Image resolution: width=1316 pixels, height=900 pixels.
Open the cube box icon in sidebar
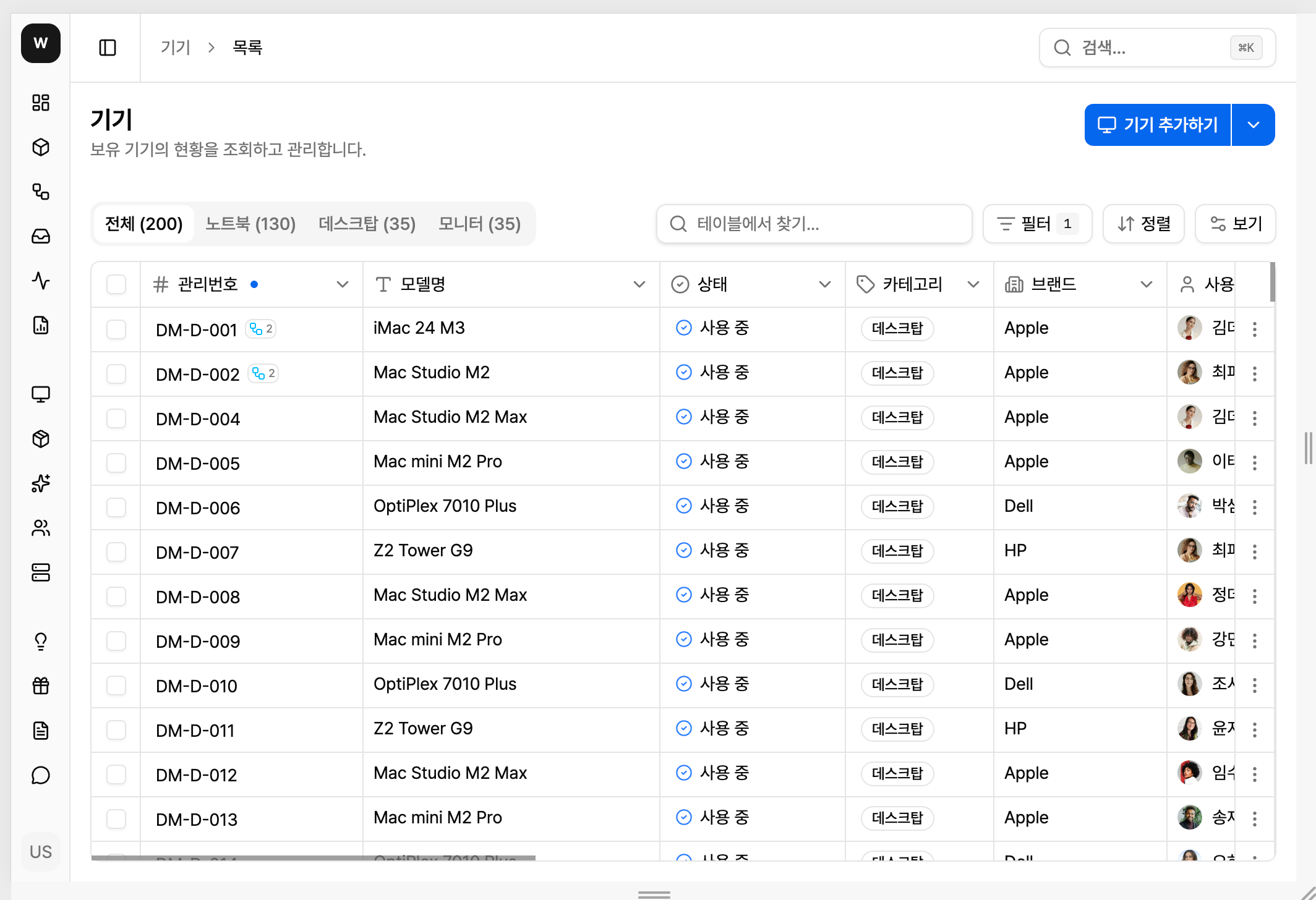point(41,147)
